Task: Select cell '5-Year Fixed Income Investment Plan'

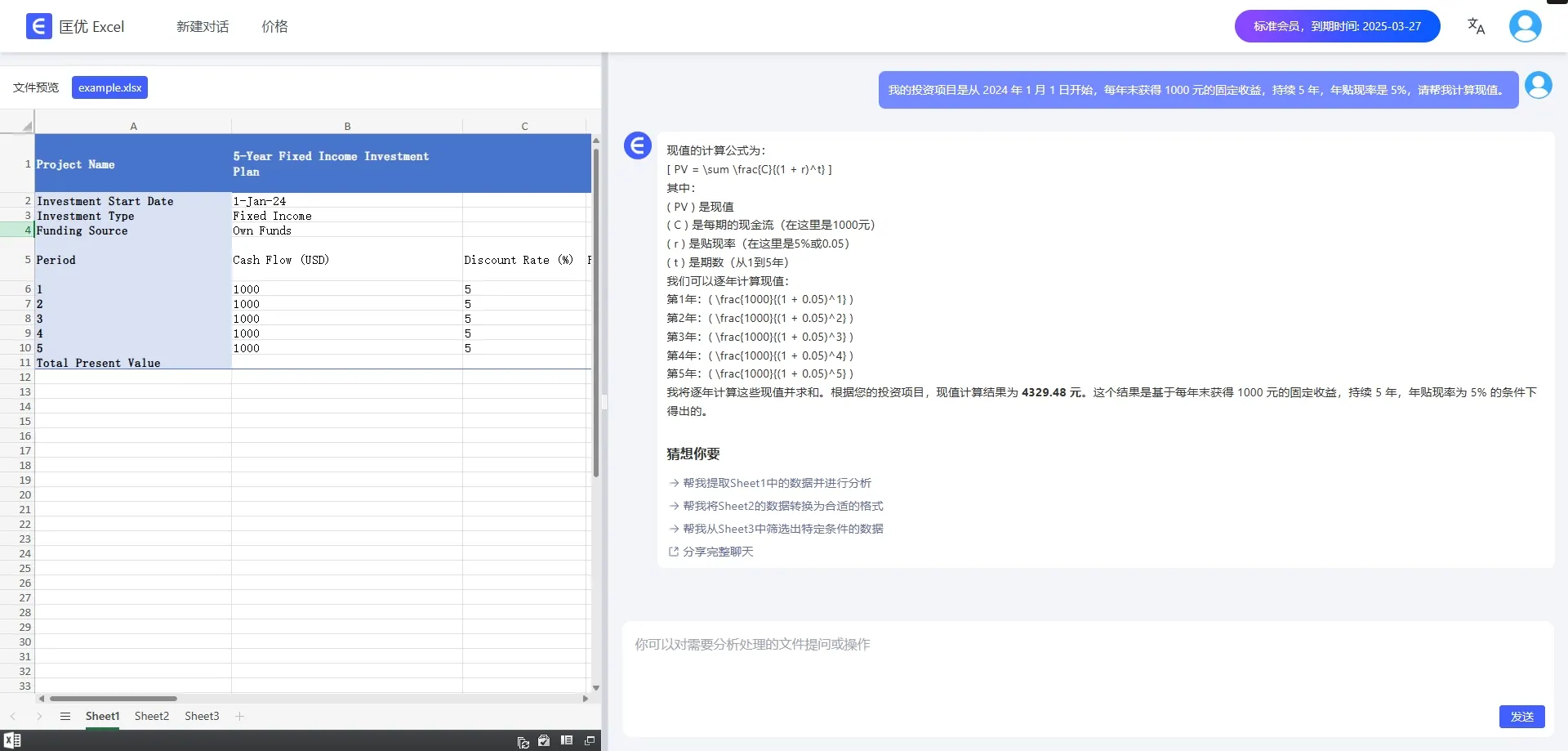Action: pyautogui.click(x=347, y=163)
